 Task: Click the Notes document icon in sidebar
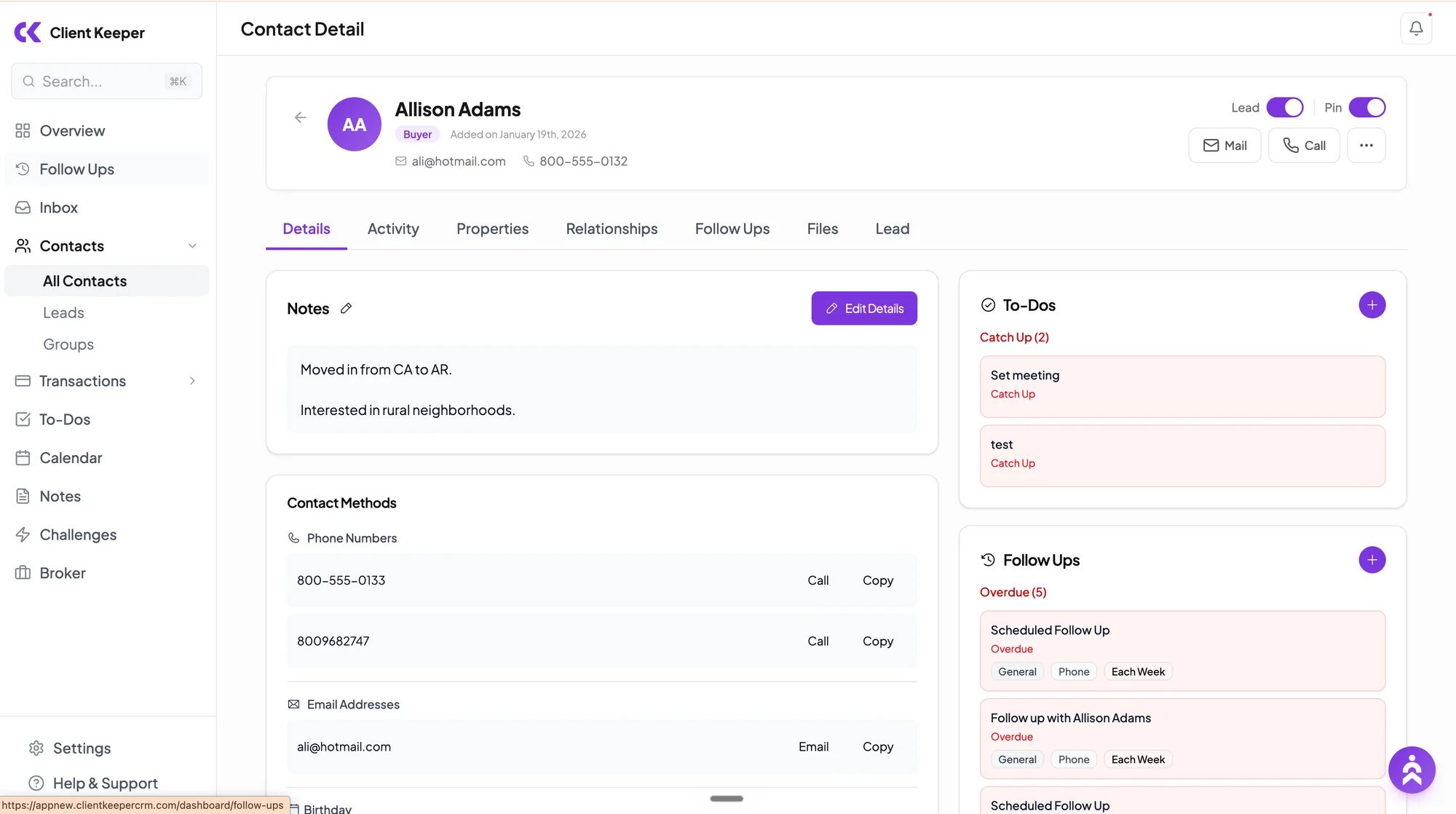pyautogui.click(x=23, y=497)
